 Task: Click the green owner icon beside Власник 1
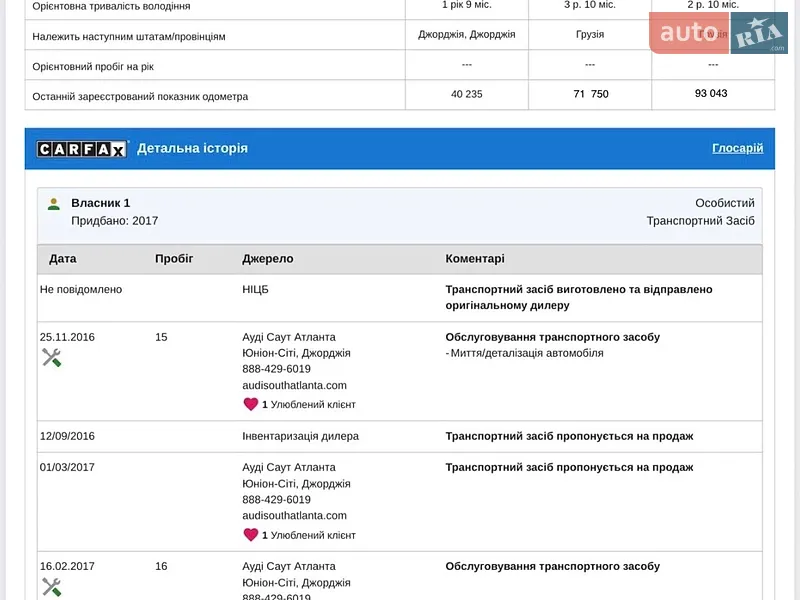tap(54, 204)
